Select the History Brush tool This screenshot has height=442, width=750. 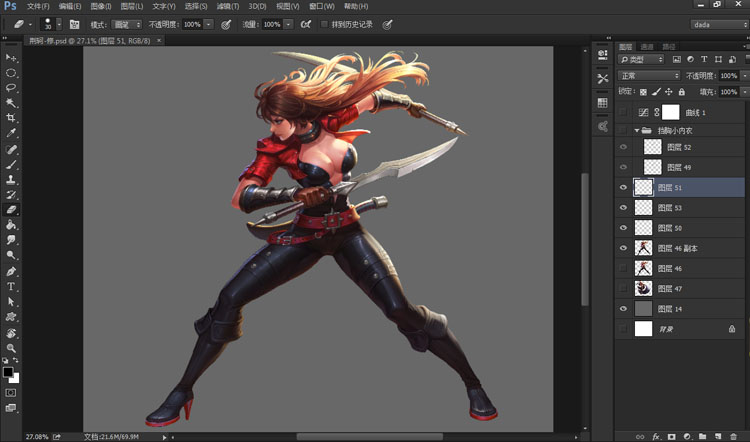click(11, 195)
